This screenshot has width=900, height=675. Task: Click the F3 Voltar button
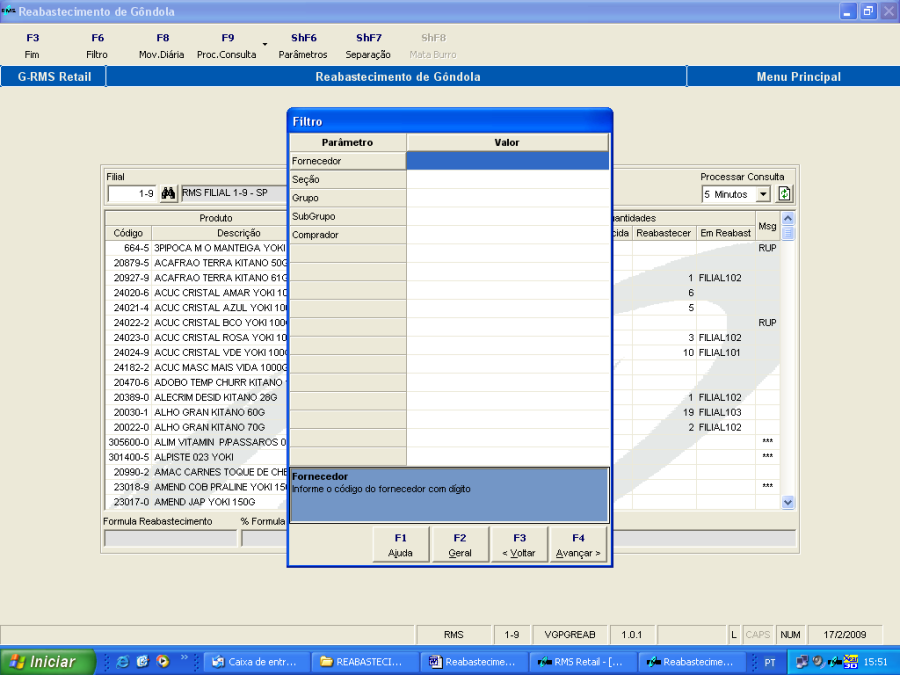coord(519,545)
